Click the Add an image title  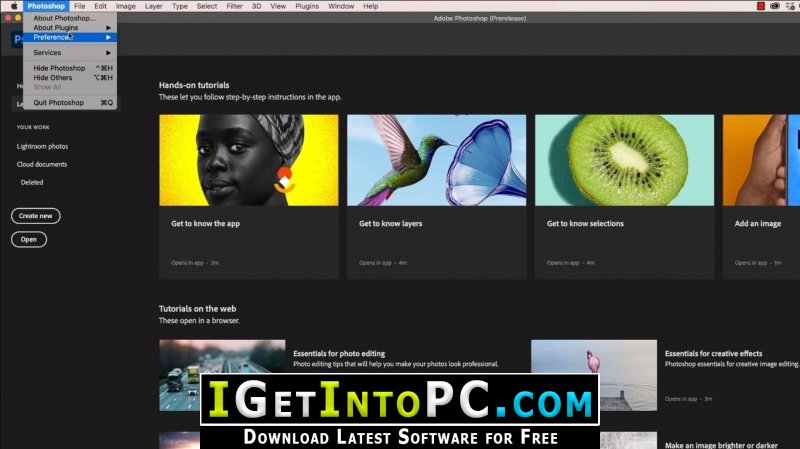pos(758,223)
